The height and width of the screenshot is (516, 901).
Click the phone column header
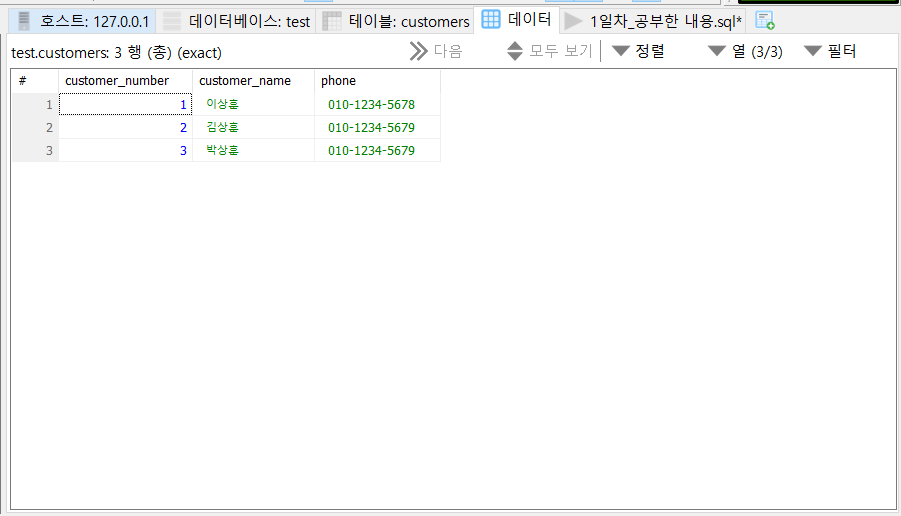(378, 81)
